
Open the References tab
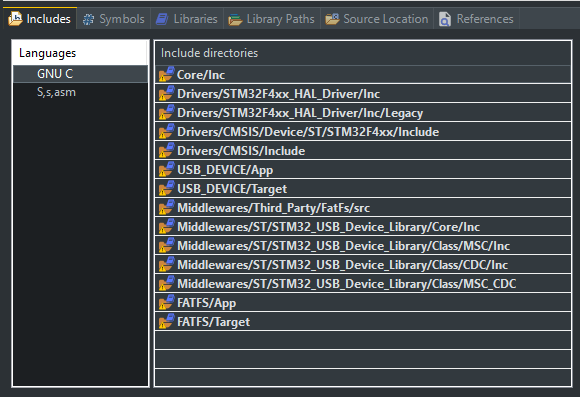(476, 19)
